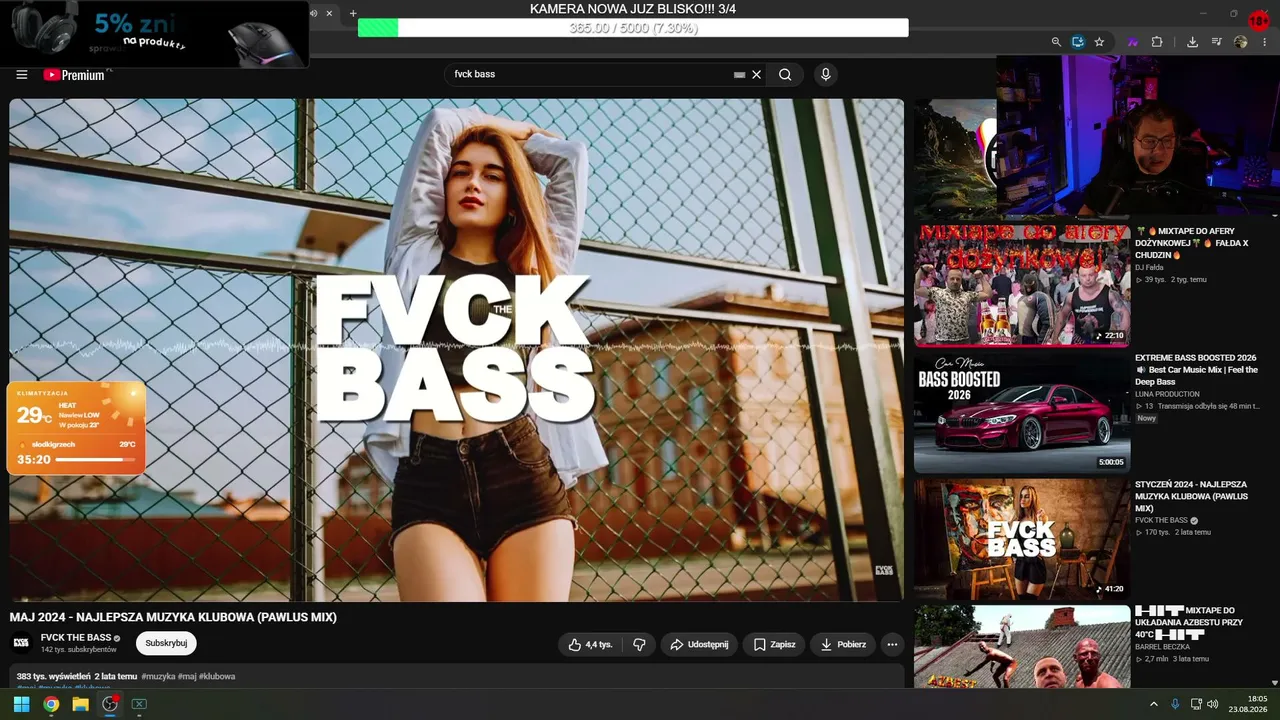Like the video (4,4 tys.)
The width and height of the screenshot is (1280, 720).
coord(590,645)
